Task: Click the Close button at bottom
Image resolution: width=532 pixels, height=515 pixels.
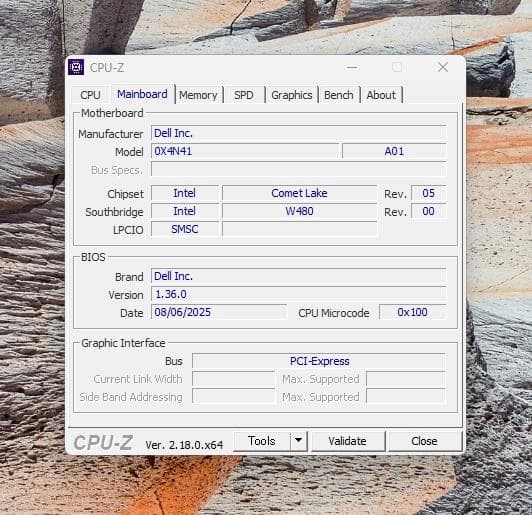Action: click(x=424, y=441)
